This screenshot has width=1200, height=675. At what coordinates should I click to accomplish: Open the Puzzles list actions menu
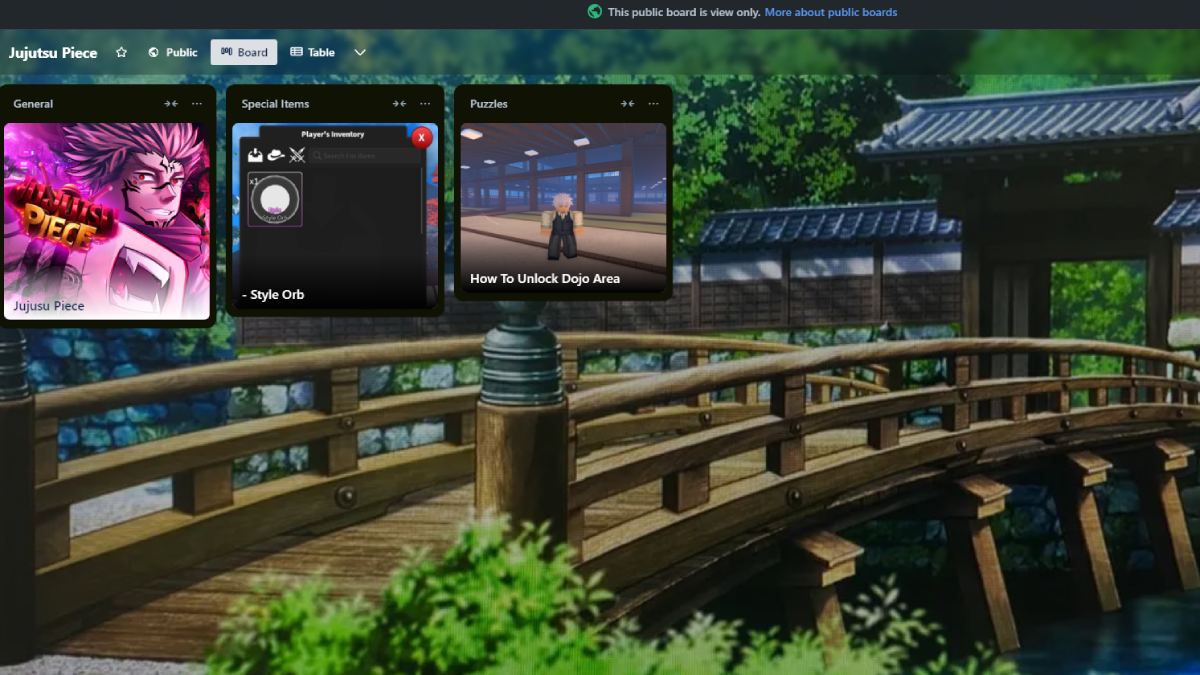coord(653,104)
